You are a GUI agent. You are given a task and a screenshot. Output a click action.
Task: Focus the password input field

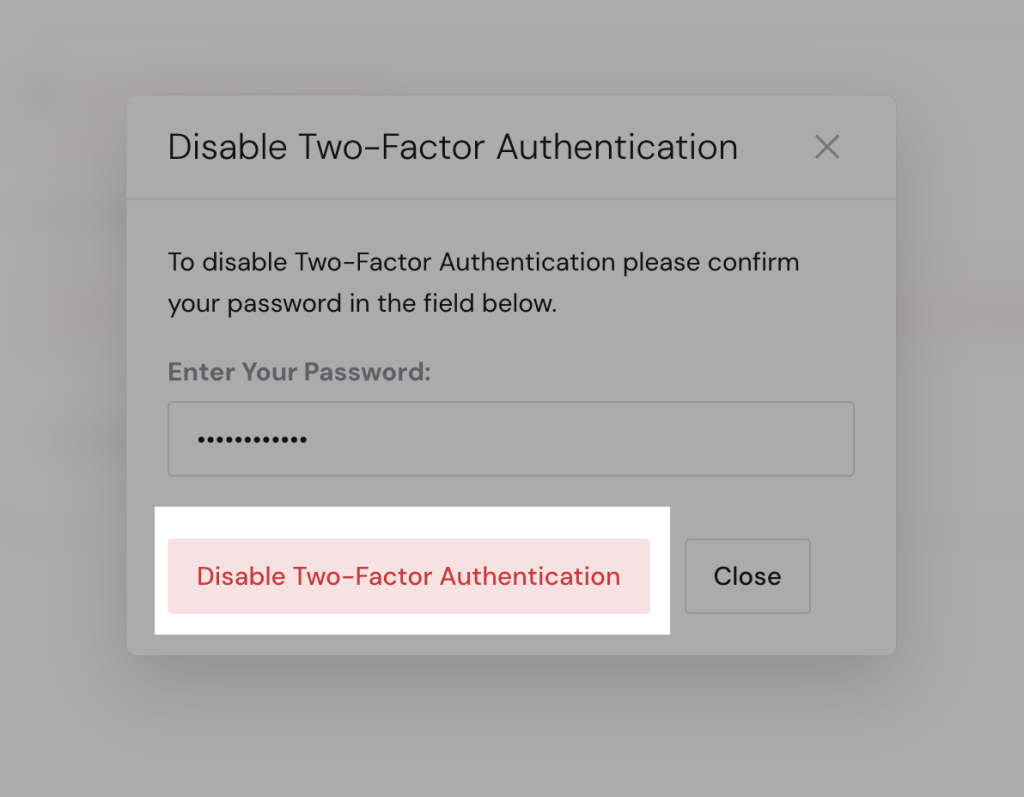tap(510, 439)
